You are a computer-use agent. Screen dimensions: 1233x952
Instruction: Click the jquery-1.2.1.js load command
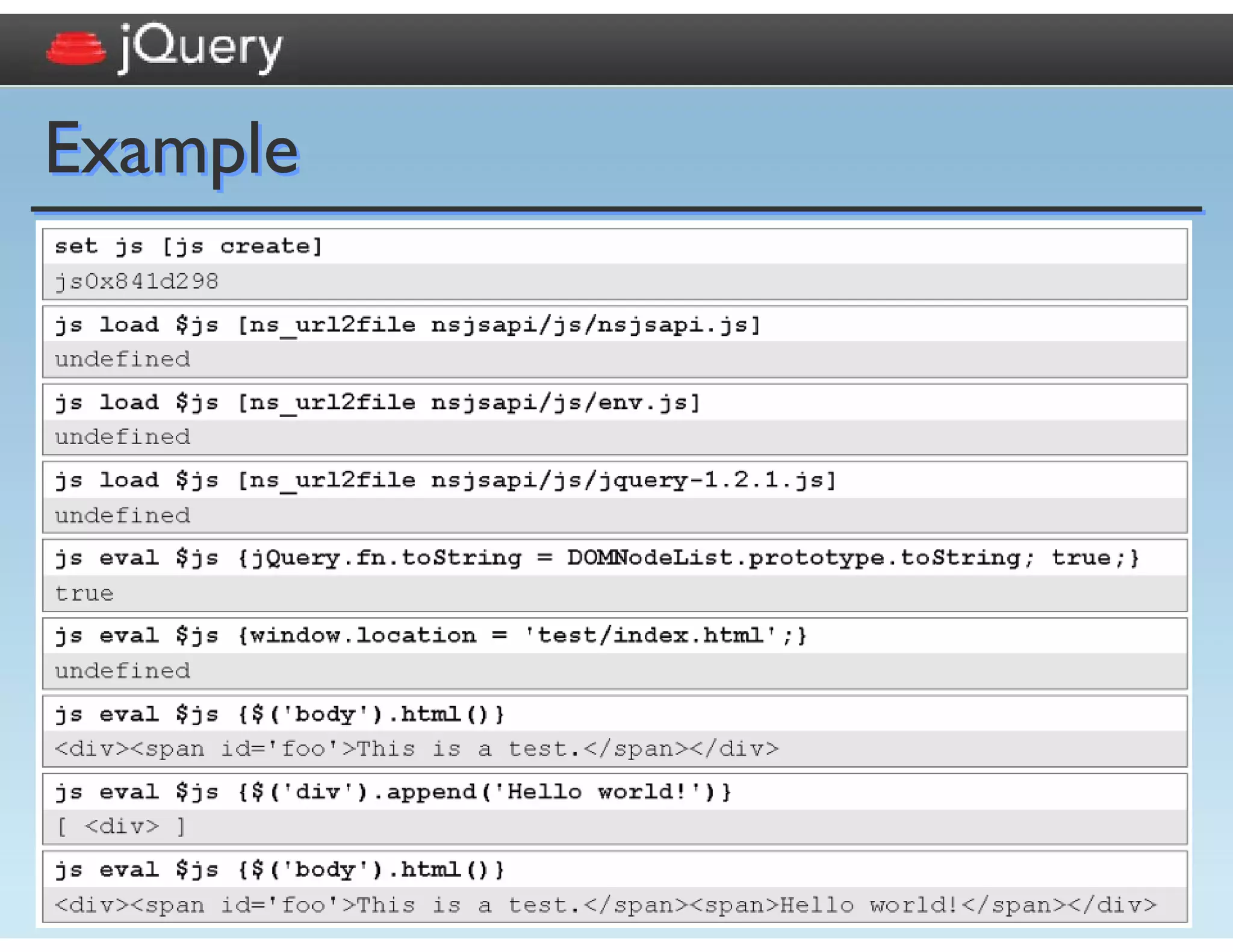tap(446, 480)
